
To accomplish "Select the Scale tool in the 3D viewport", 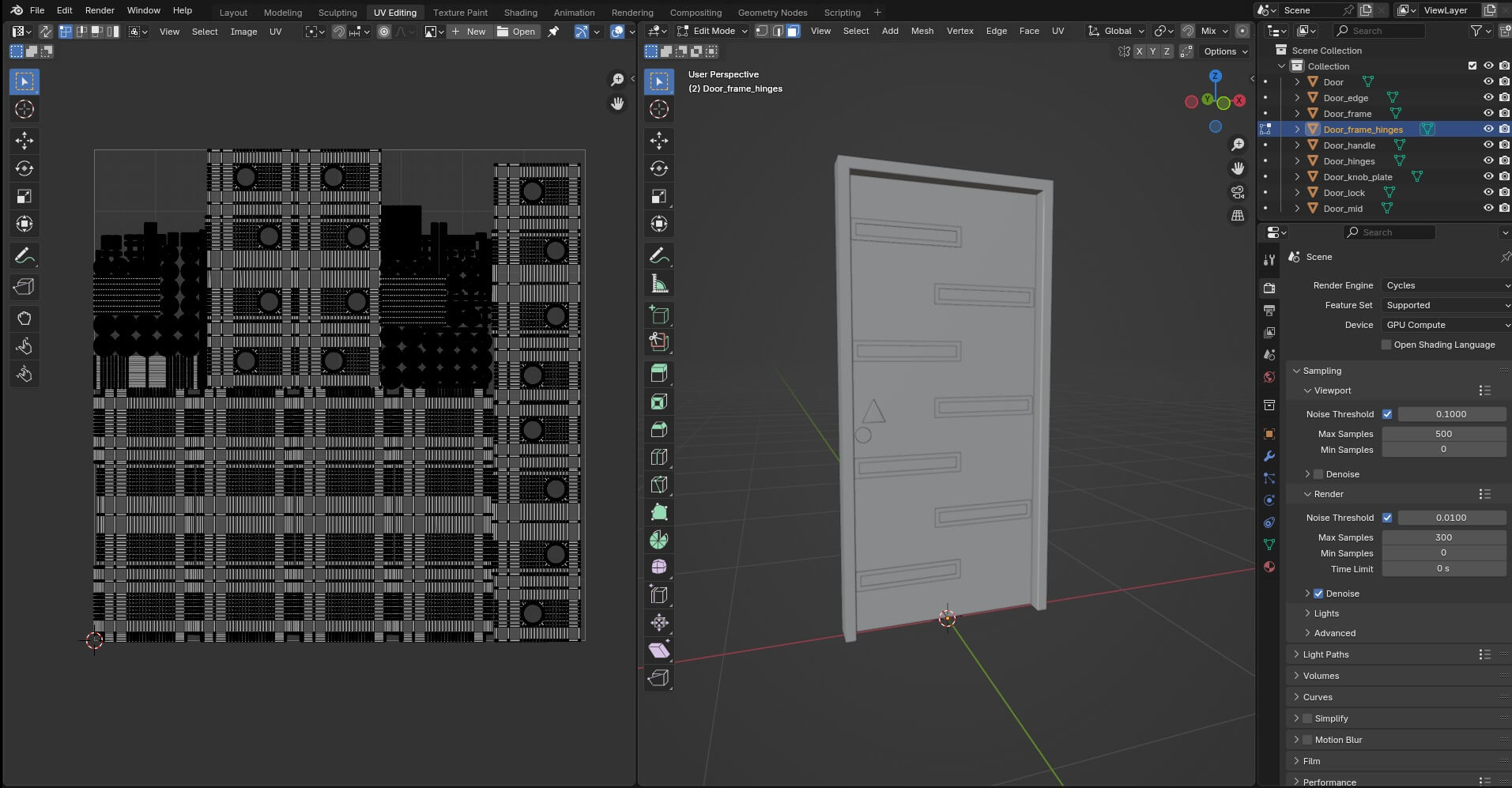I will (659, 196).
